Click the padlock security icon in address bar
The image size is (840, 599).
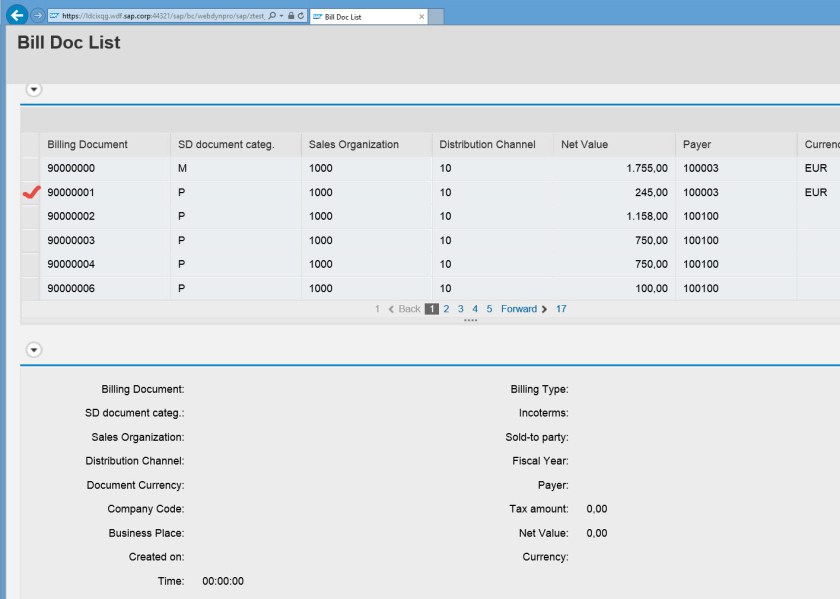click(290, 17)
